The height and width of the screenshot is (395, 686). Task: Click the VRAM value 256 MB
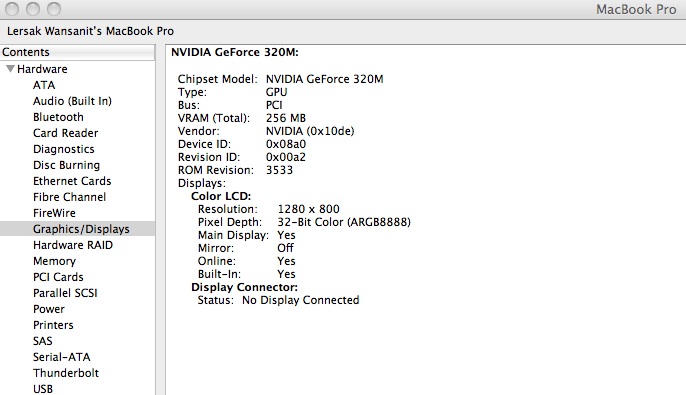[286, 118]
